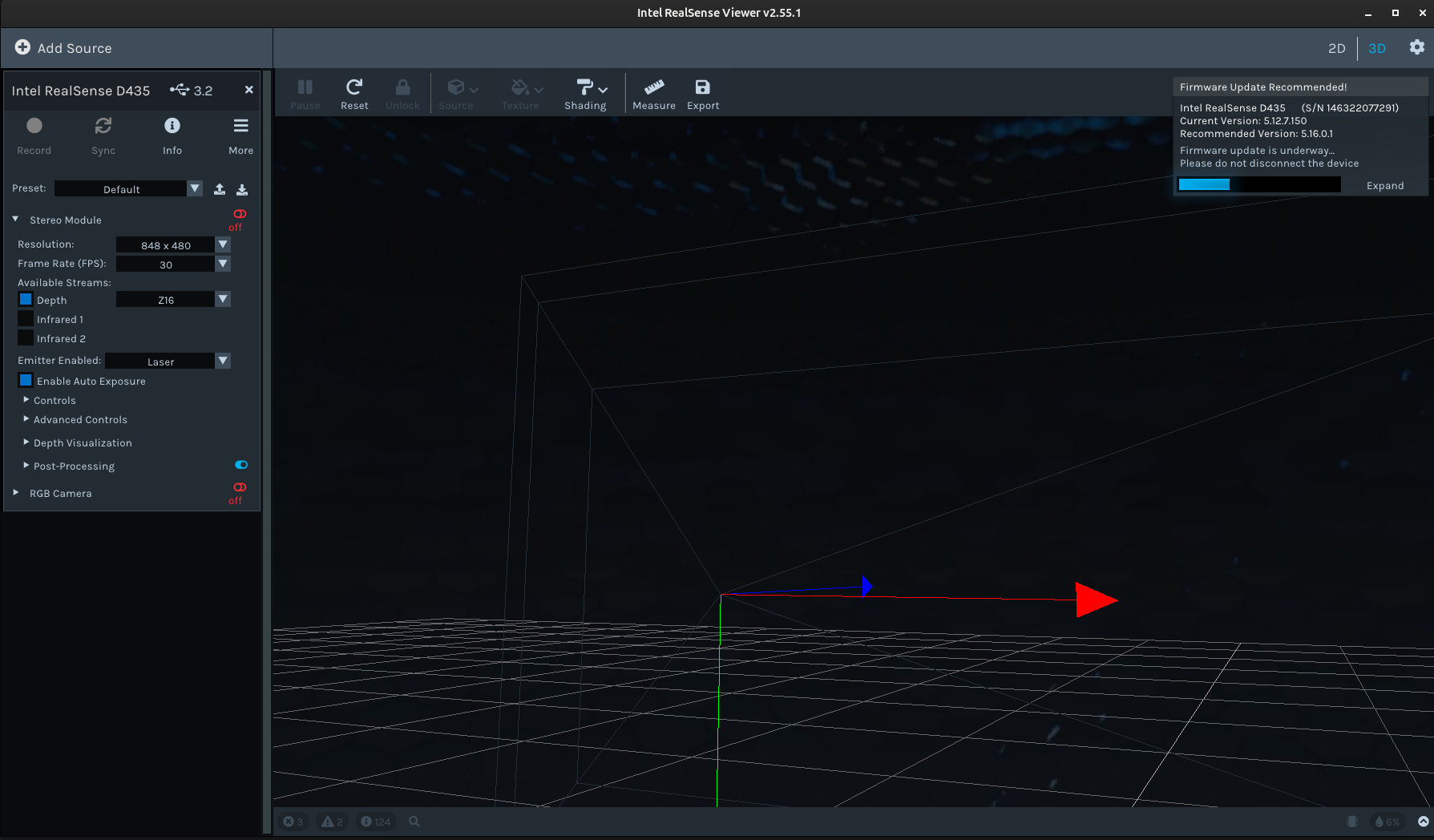Click the 6% status indicator

(x=1388, y=822)
